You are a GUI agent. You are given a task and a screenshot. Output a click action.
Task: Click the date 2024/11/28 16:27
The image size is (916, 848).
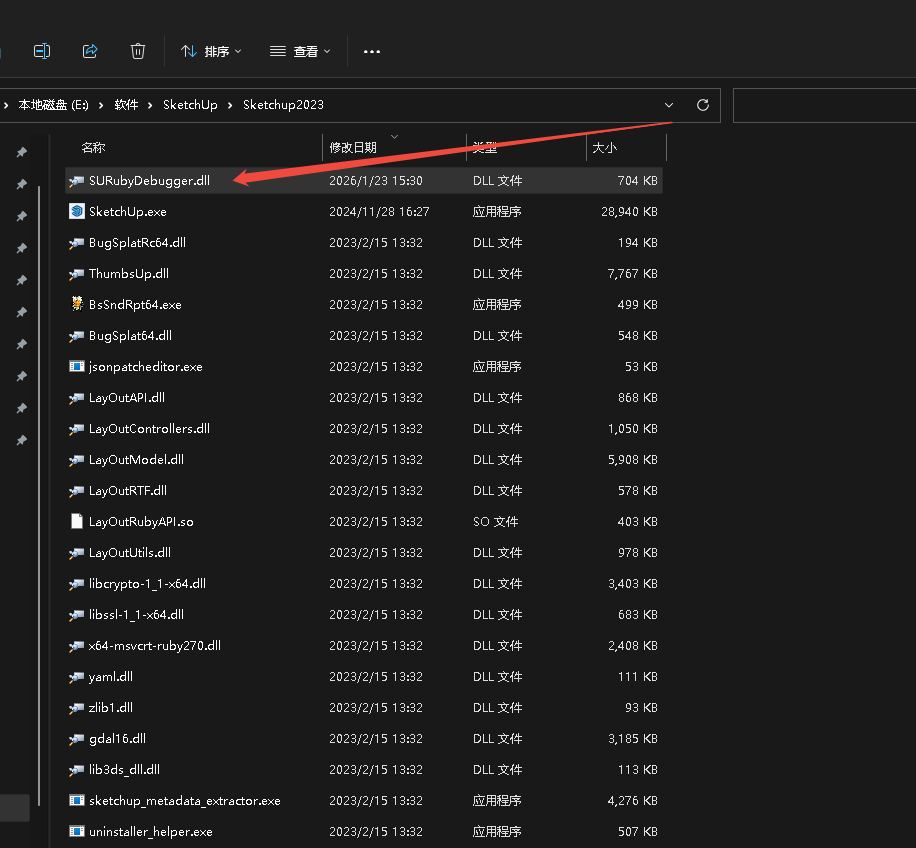coord(379,211)
